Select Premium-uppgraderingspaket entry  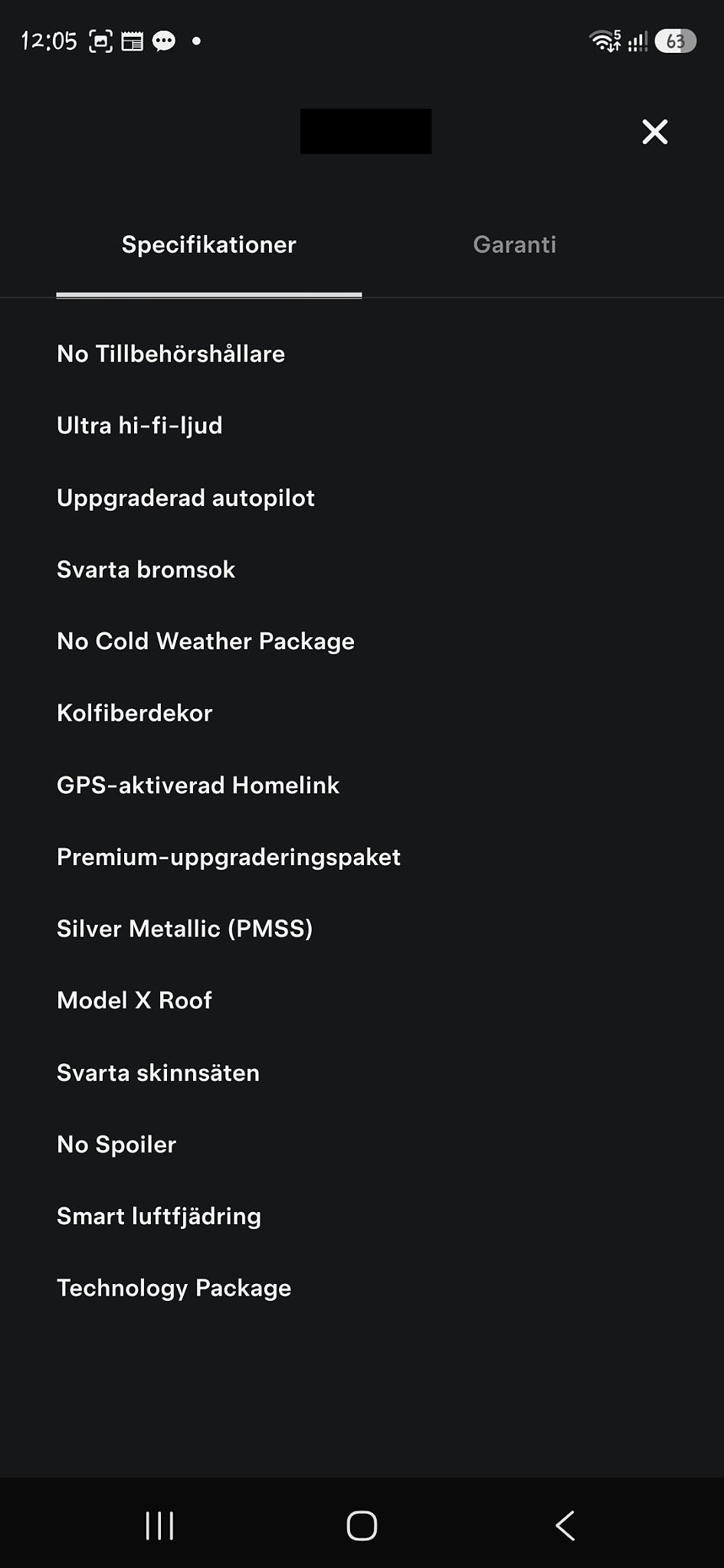[228, 857]
